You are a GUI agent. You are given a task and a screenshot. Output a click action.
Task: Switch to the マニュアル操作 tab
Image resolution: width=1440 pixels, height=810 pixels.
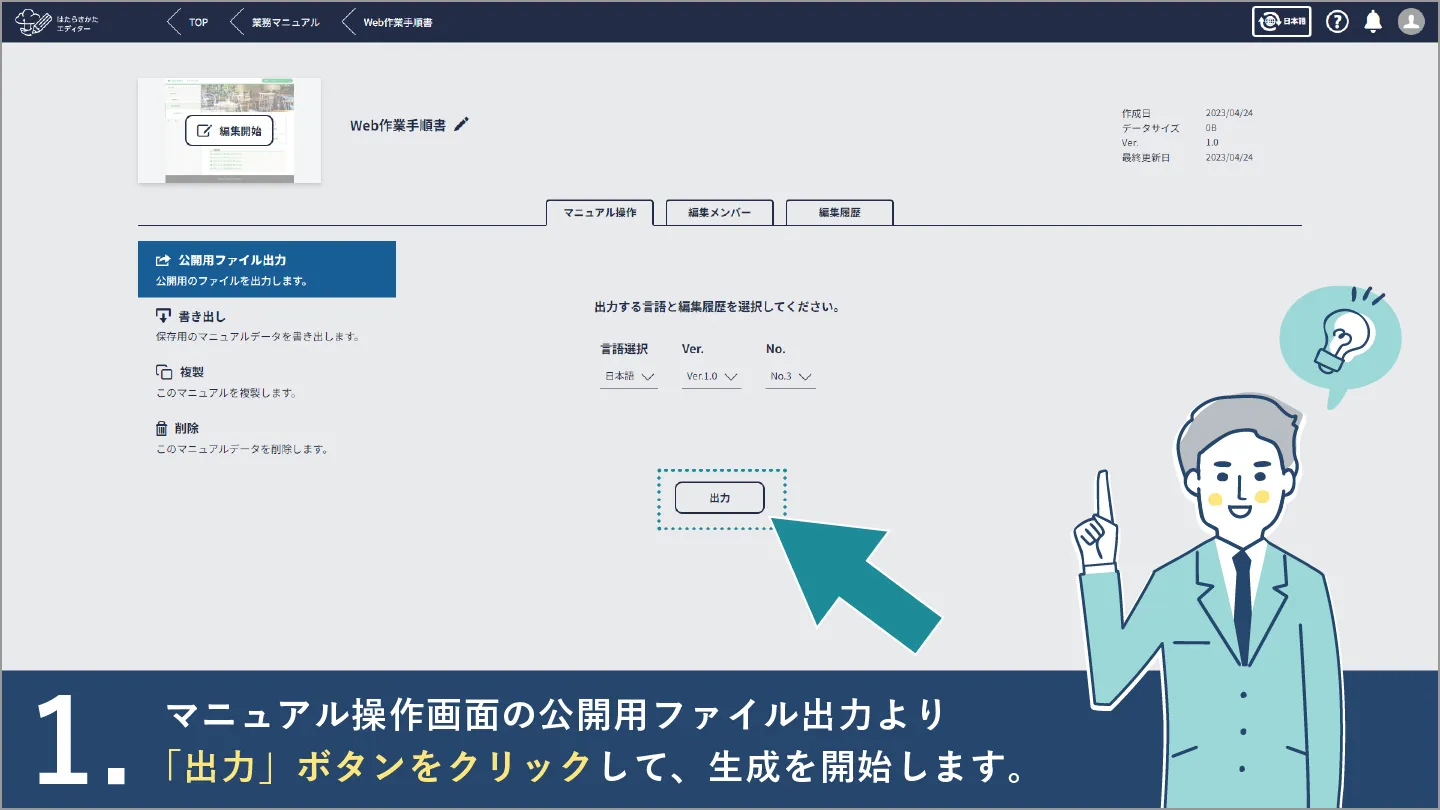pyautogui.click(x=599, y=213)
